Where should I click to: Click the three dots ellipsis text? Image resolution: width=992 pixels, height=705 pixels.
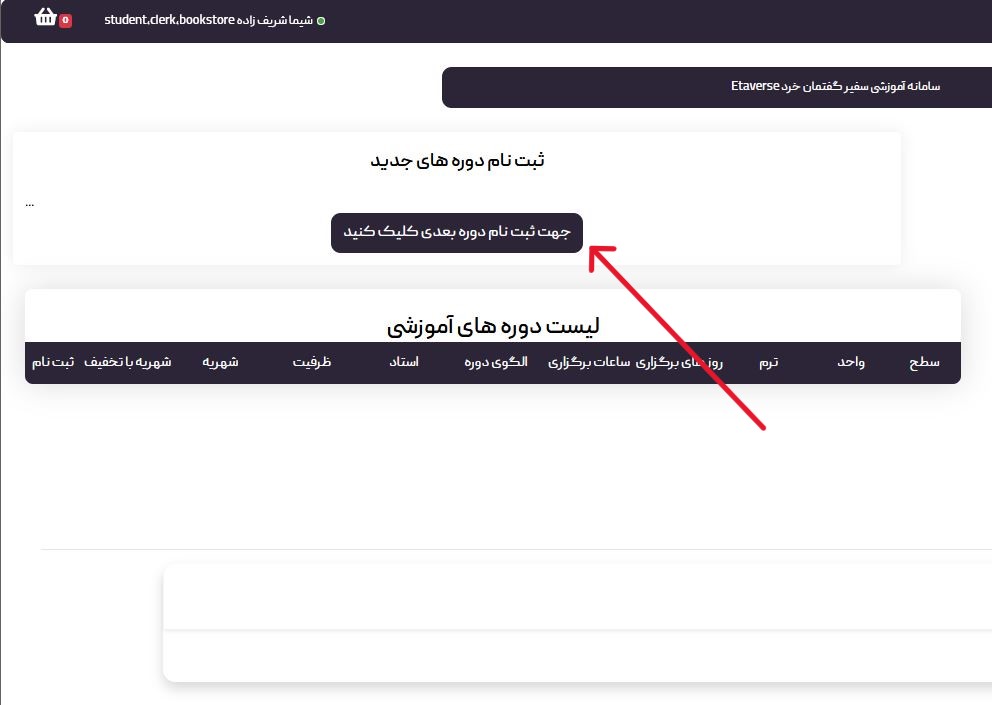click(x=30, y=203)
